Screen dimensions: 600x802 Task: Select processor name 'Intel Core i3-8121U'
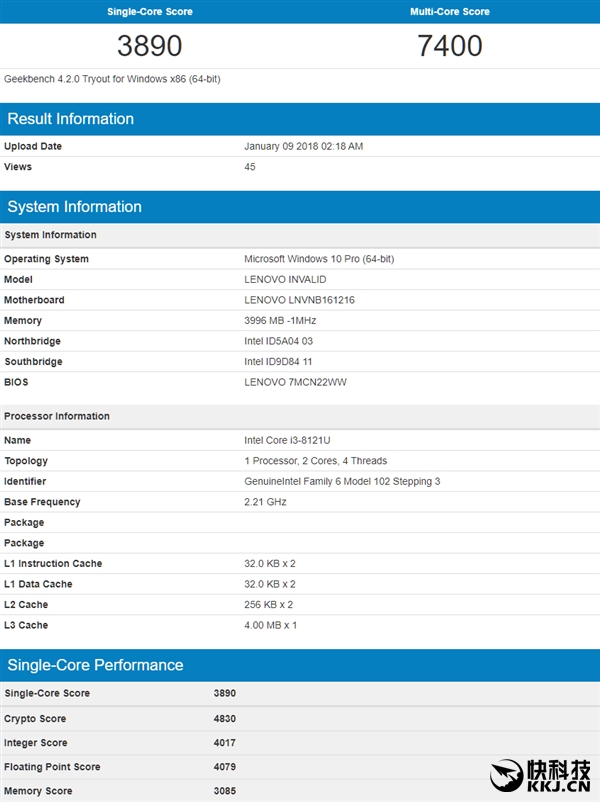point(287,440)
